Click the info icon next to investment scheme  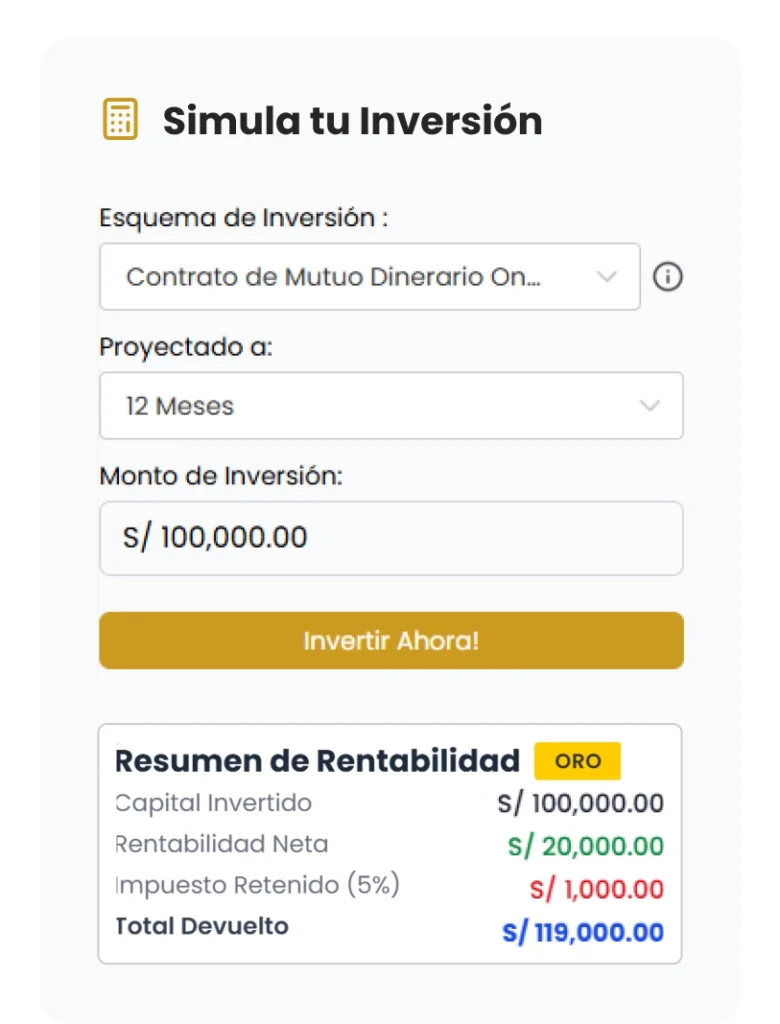(668, 277)
